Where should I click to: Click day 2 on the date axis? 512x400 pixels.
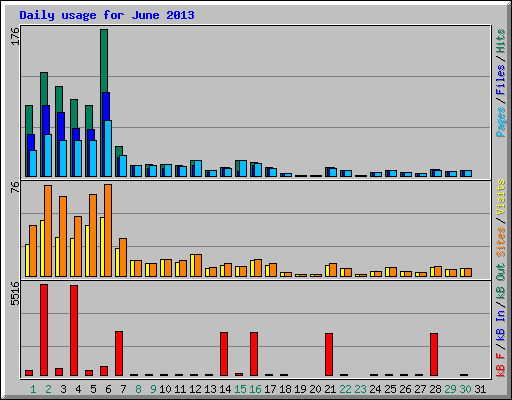(48, 389)
